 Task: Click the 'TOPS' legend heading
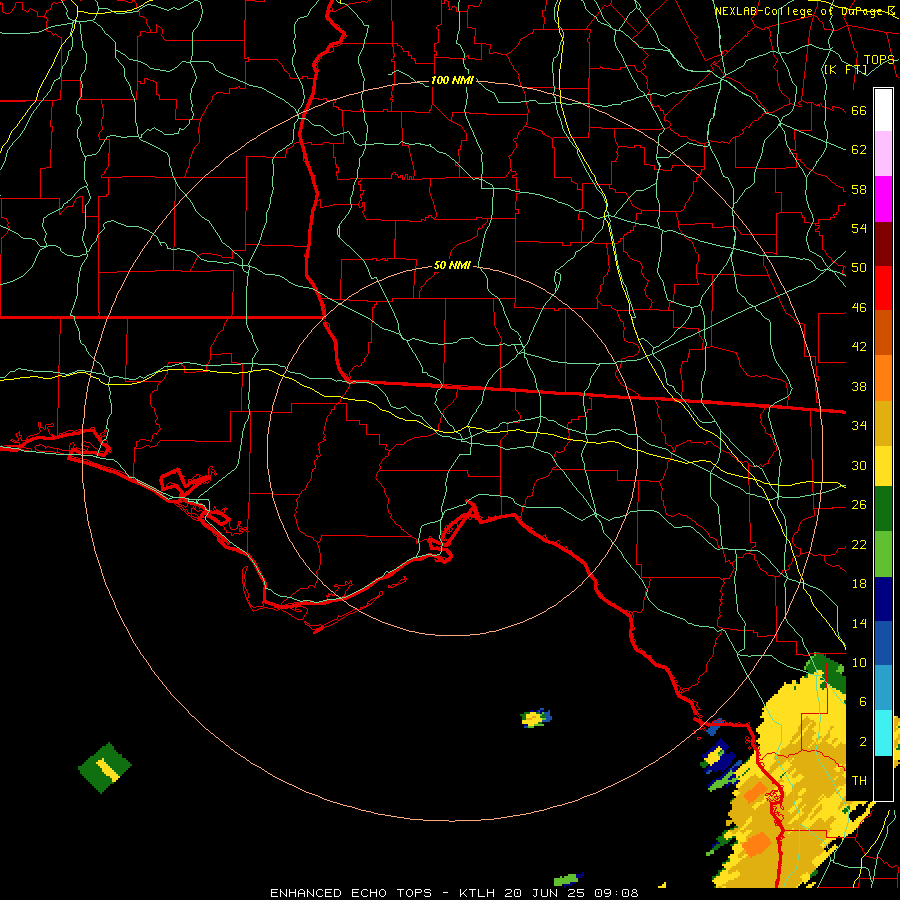pos(879,60)
